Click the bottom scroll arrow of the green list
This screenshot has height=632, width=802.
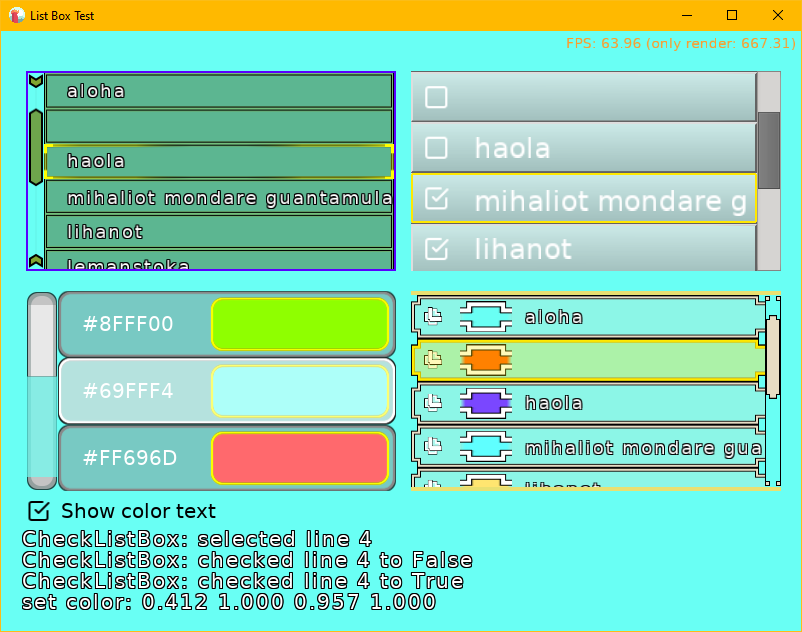point(36,261)
